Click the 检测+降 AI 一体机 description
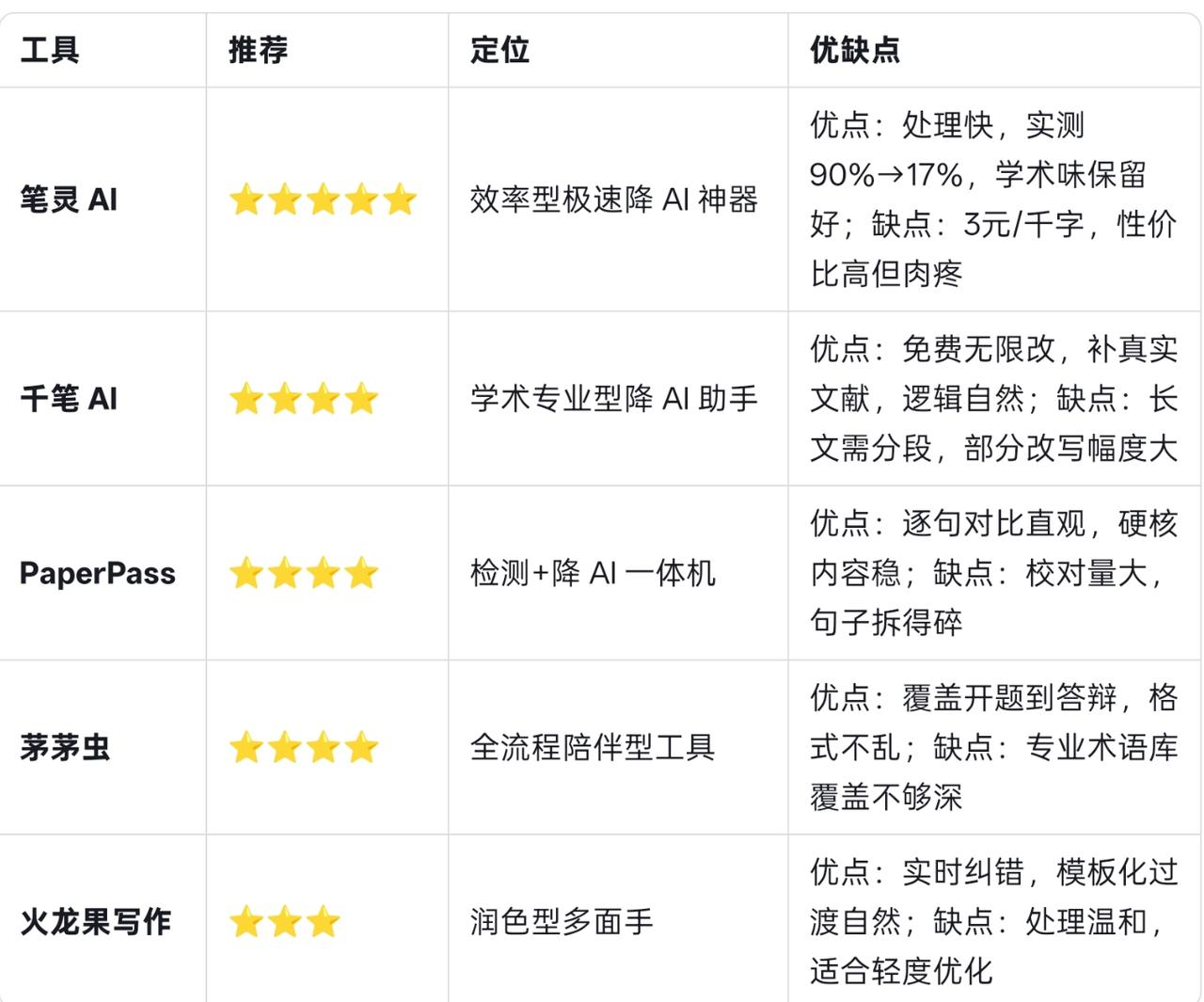Screen dimensions: 1204x1002 click(593, 573)
